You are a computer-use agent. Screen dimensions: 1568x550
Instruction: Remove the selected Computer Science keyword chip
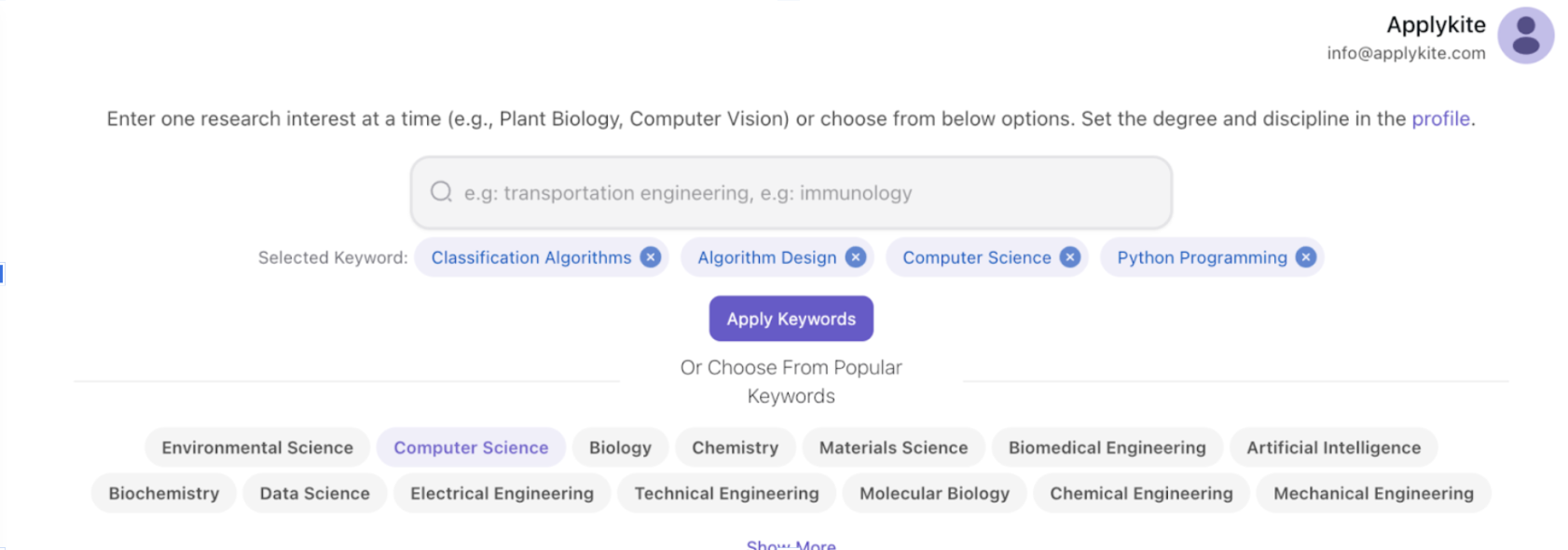click(1070, 257)
